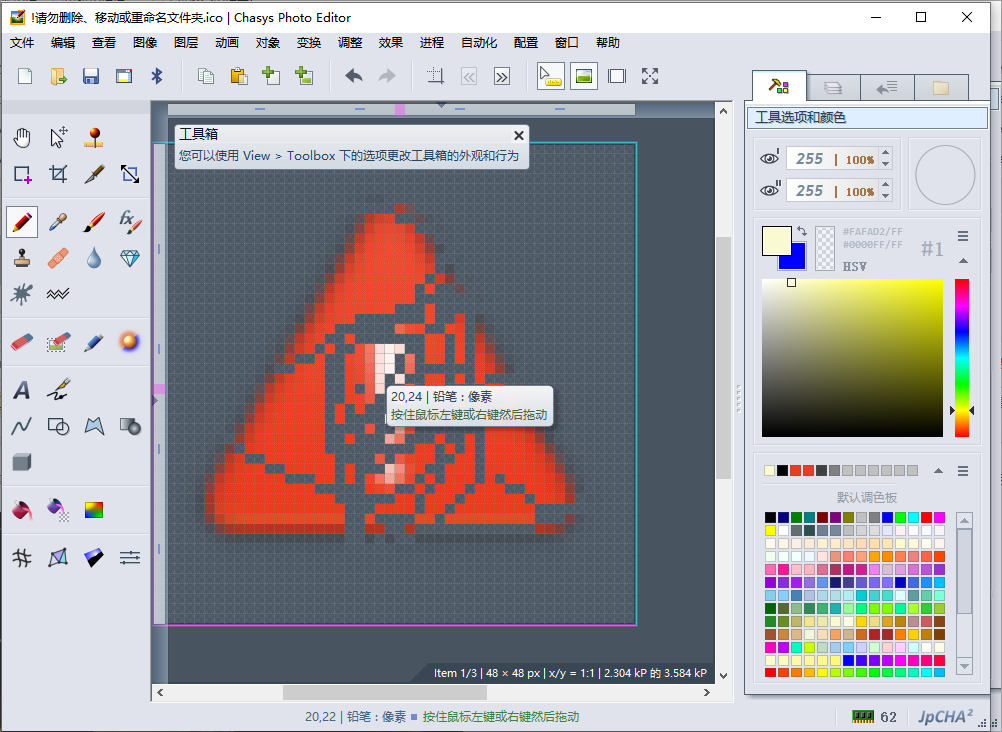Toggle the second opacity eye indicator
This screenshot has width=1002, height=732.
click(x=769, y=190)
